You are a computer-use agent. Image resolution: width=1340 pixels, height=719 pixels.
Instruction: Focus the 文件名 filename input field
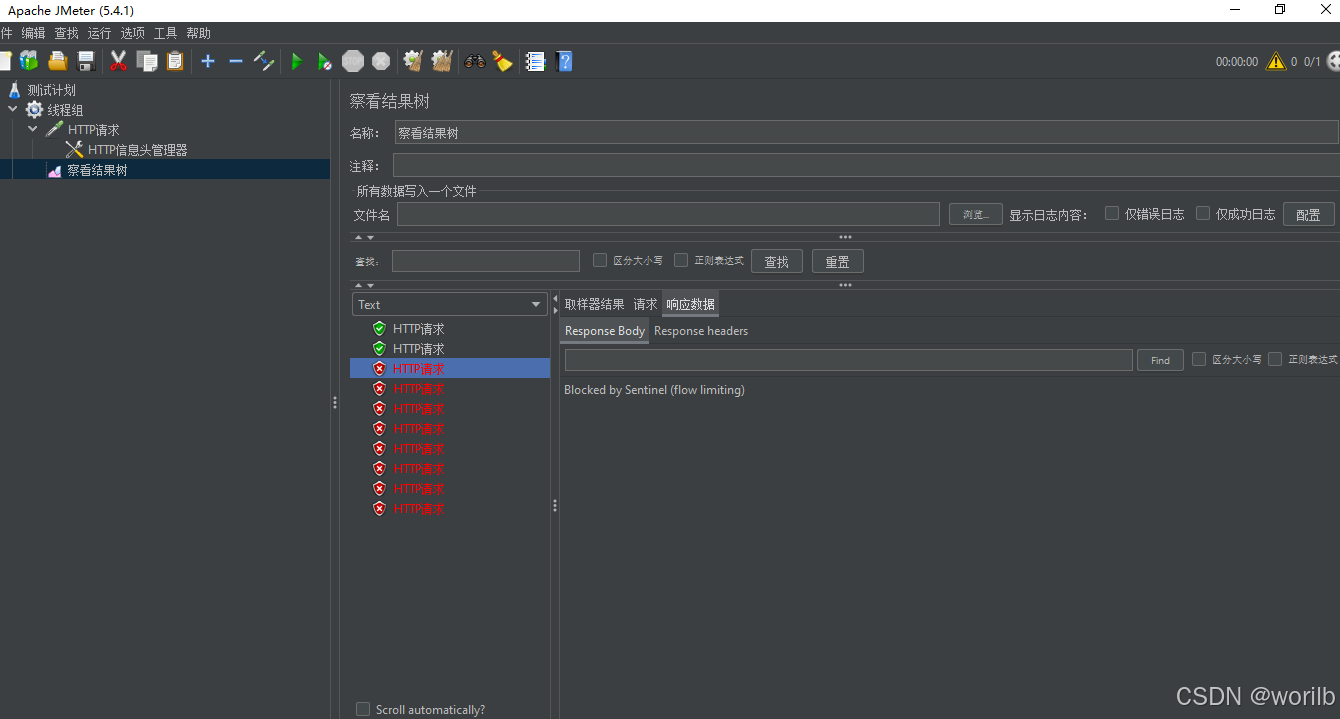(x=668, y=214)
